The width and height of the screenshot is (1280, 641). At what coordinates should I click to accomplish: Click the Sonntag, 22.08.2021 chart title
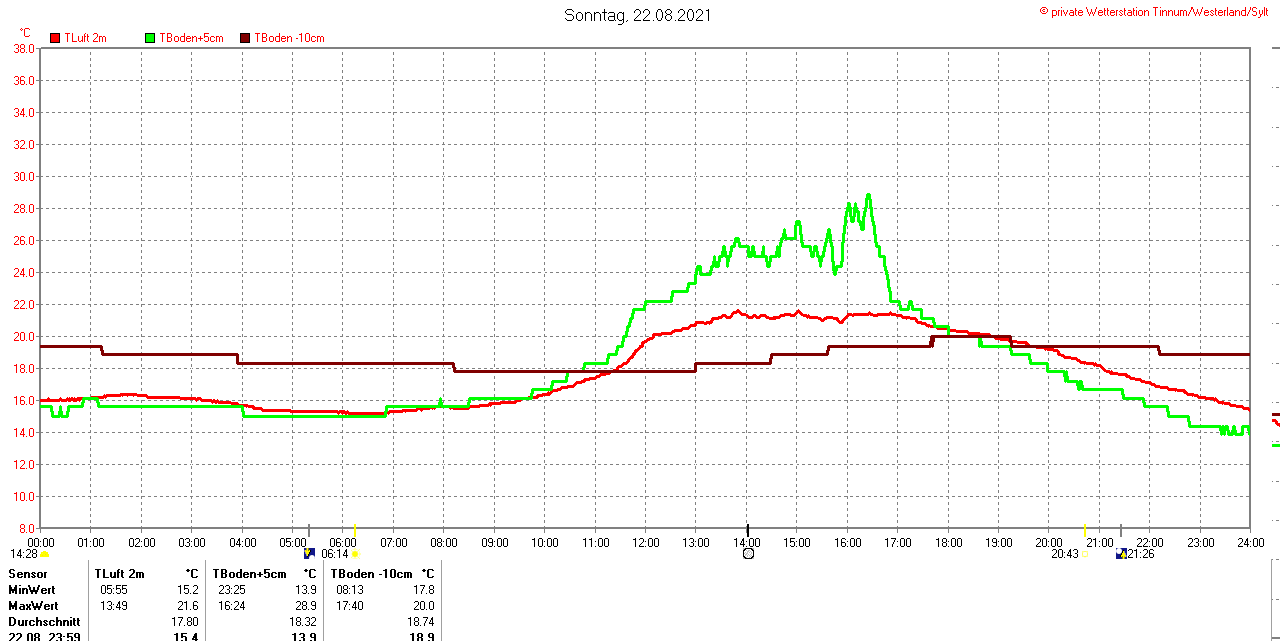638,15
